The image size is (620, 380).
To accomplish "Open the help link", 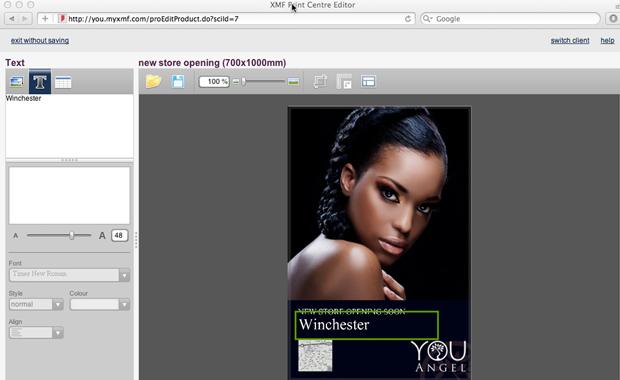I will pyautogui.click(x=607, y=40).
